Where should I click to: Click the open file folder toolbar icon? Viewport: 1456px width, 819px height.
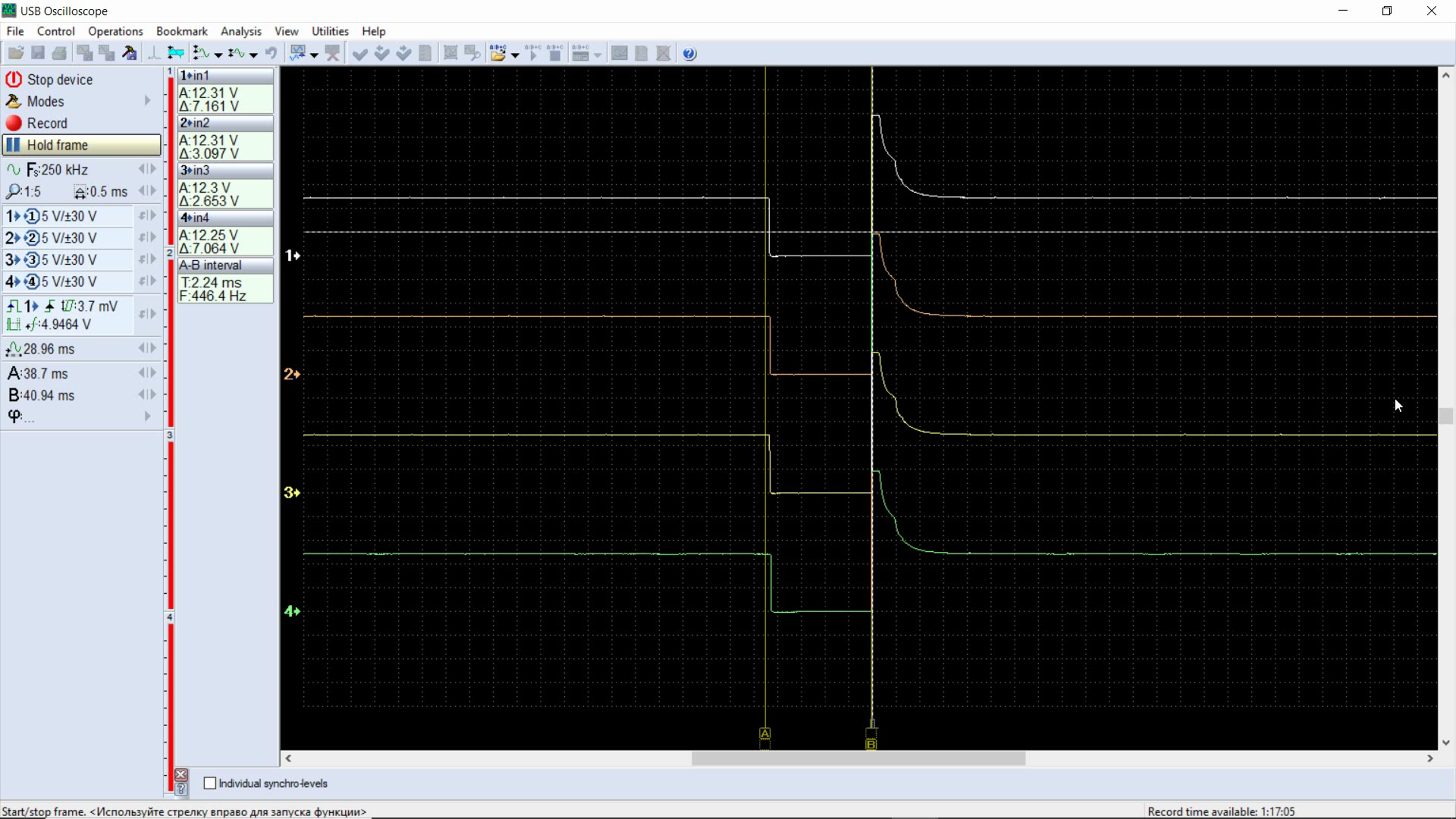coord(16,54)
